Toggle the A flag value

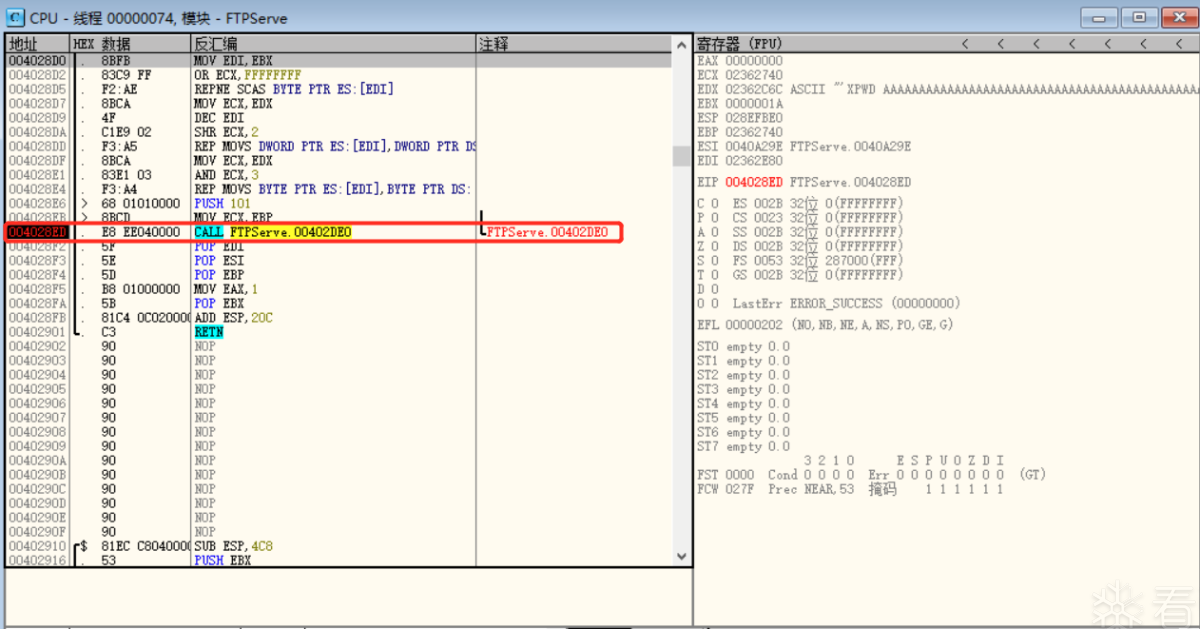tap(714, 232)
